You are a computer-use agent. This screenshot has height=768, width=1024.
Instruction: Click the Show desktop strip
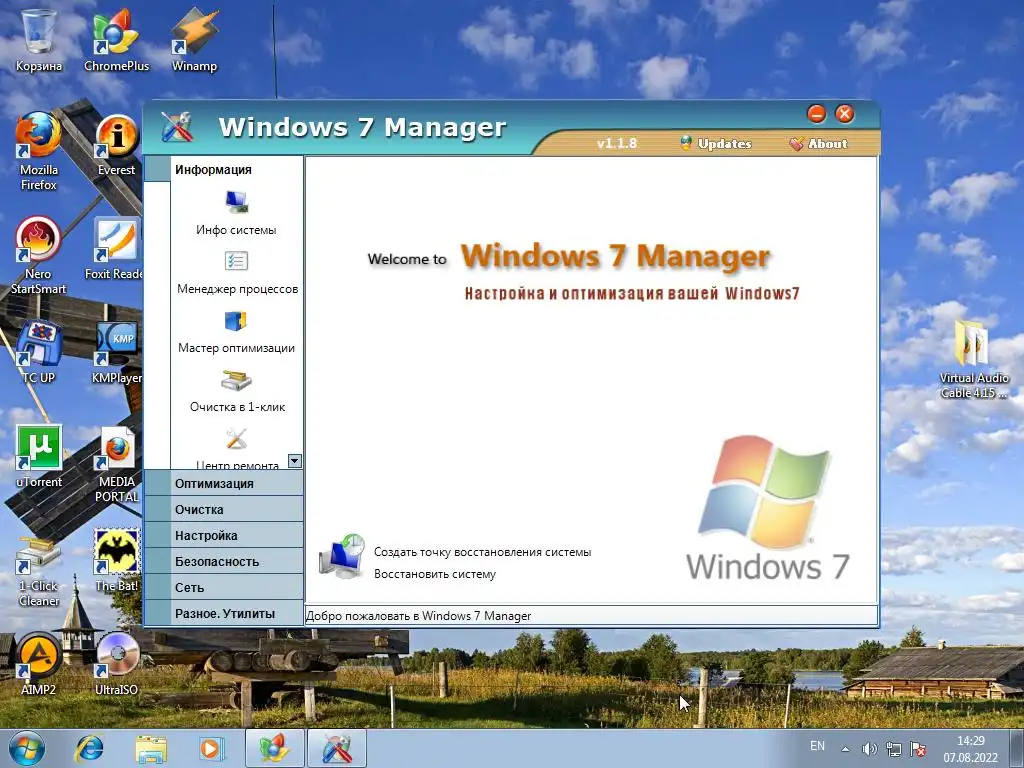1017,748
